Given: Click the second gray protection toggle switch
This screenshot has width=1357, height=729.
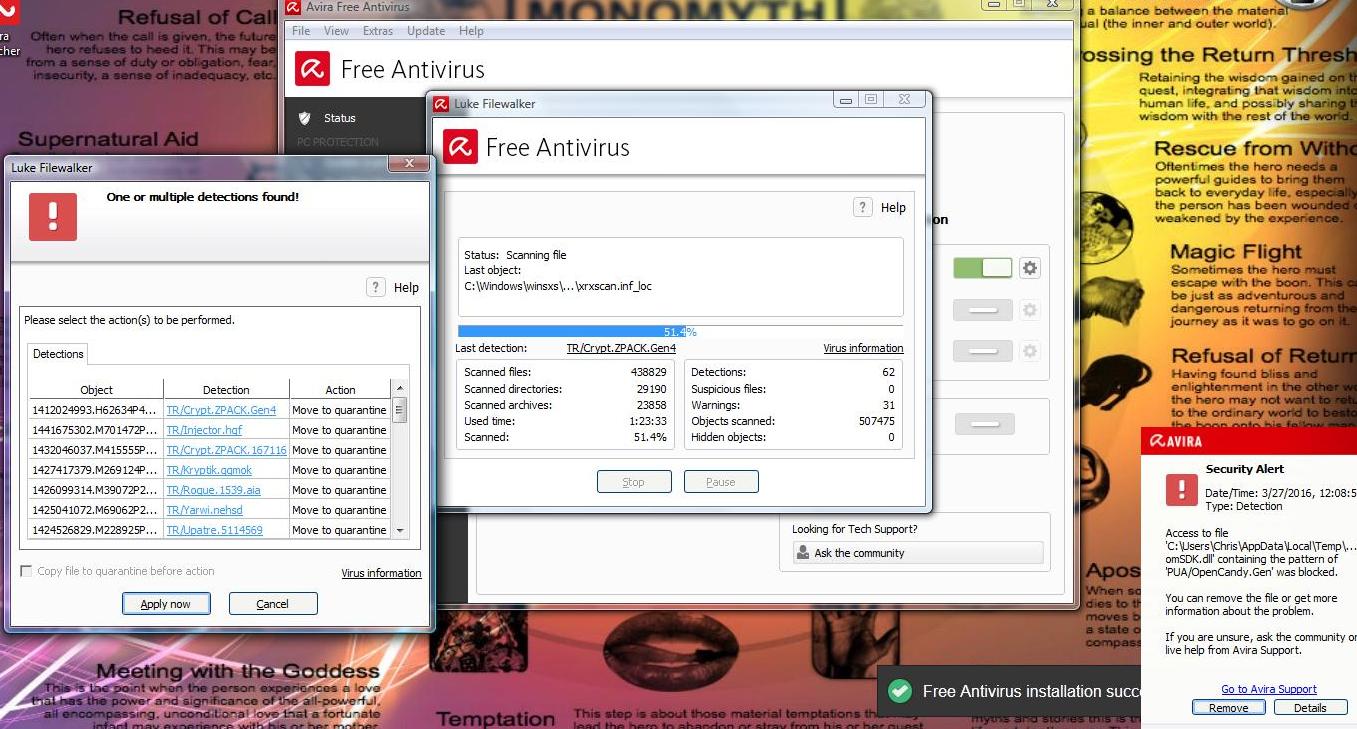Looking at the screenshot, I should 983,351.
